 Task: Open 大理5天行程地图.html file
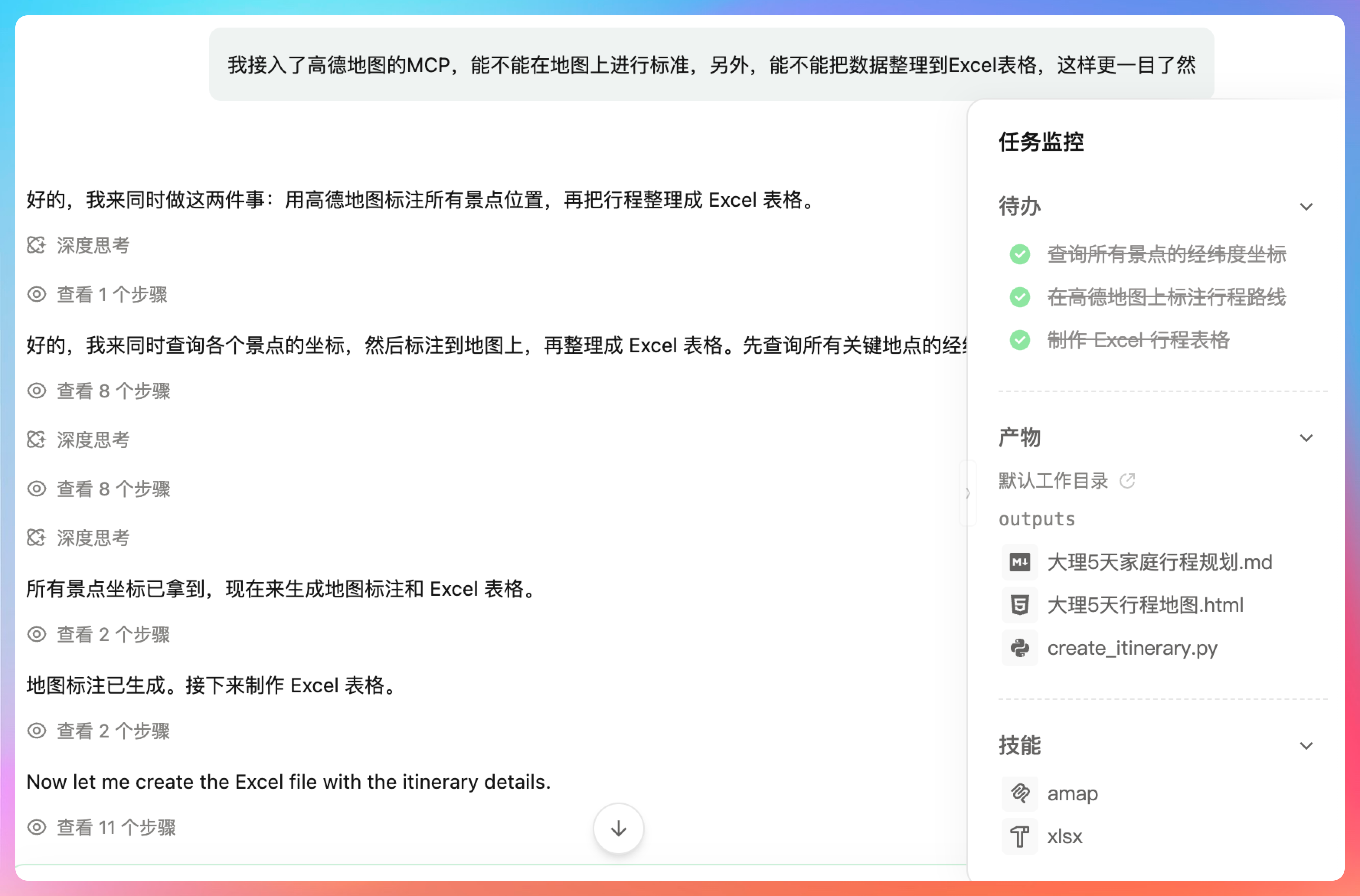[x=1144, y=605]
